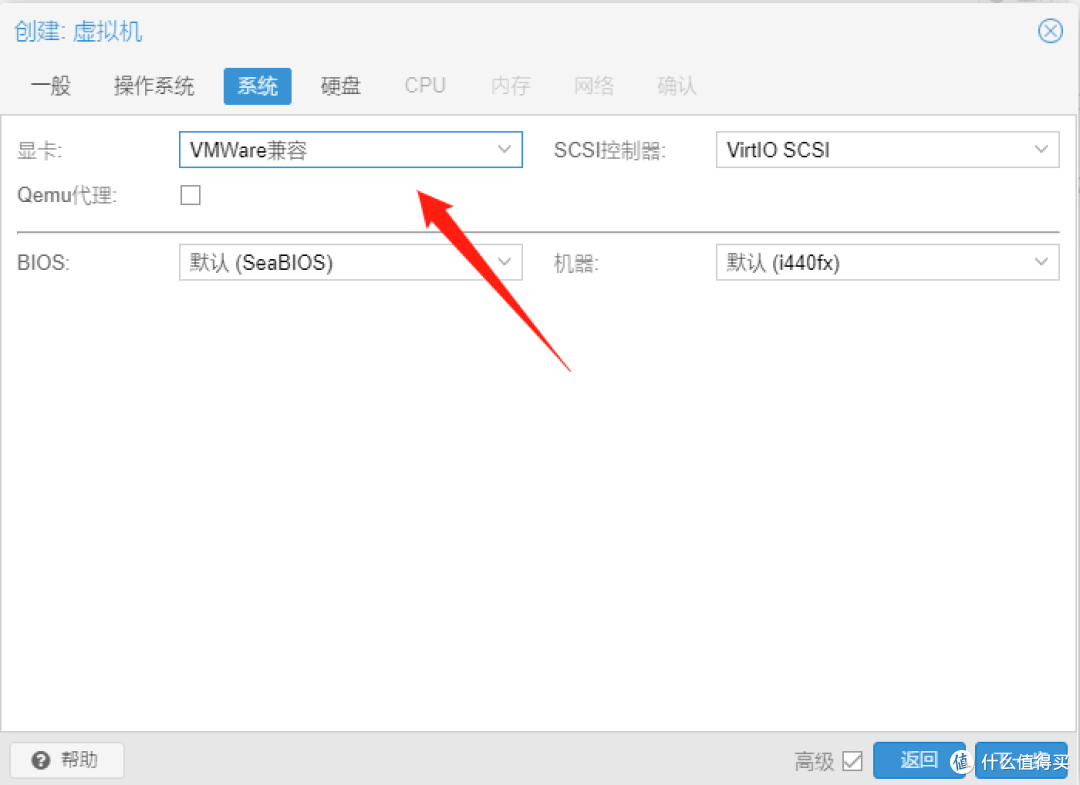Expand the 机器 machine type dropdown
This screenshot has width=1080, height=785.
[x=1043, y=262]
